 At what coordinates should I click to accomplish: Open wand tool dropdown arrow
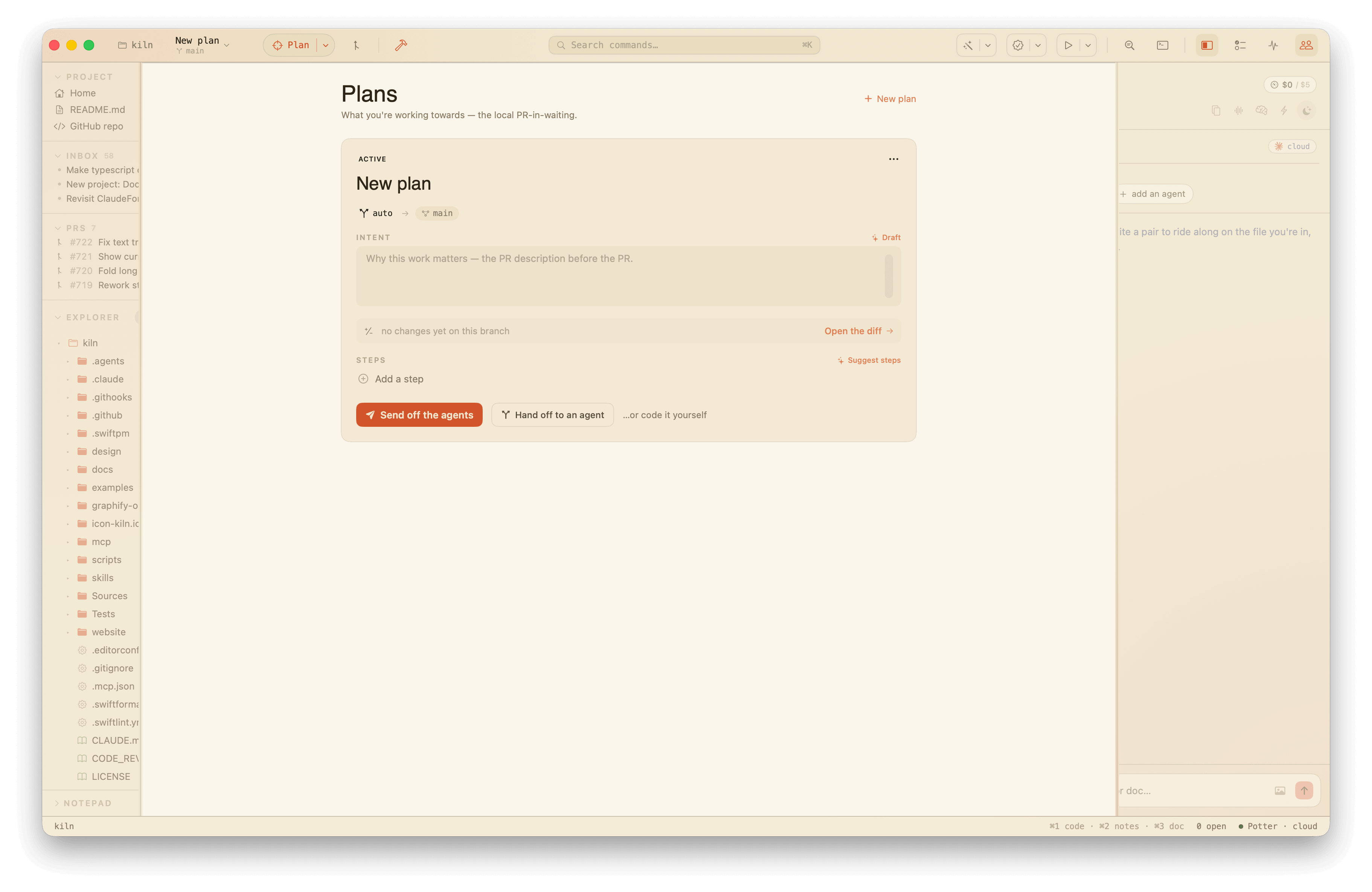pyautogui.click(x=988, y=45)
